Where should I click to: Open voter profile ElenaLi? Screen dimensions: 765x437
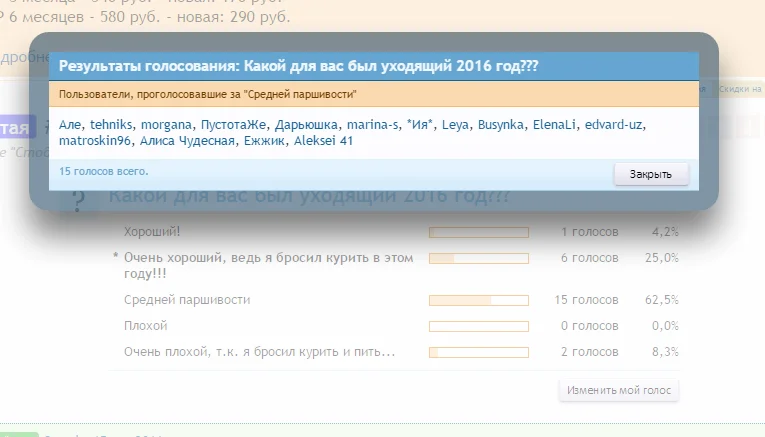click(x=554, y=125)
